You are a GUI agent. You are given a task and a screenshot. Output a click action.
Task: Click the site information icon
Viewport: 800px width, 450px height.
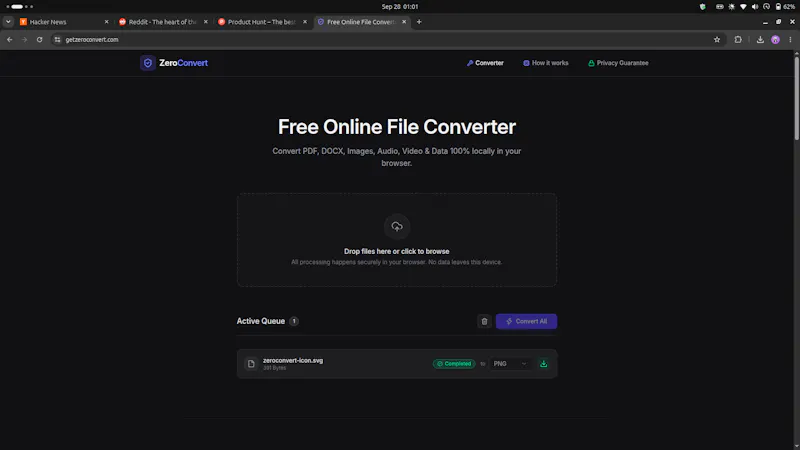[x=57, y=39]
